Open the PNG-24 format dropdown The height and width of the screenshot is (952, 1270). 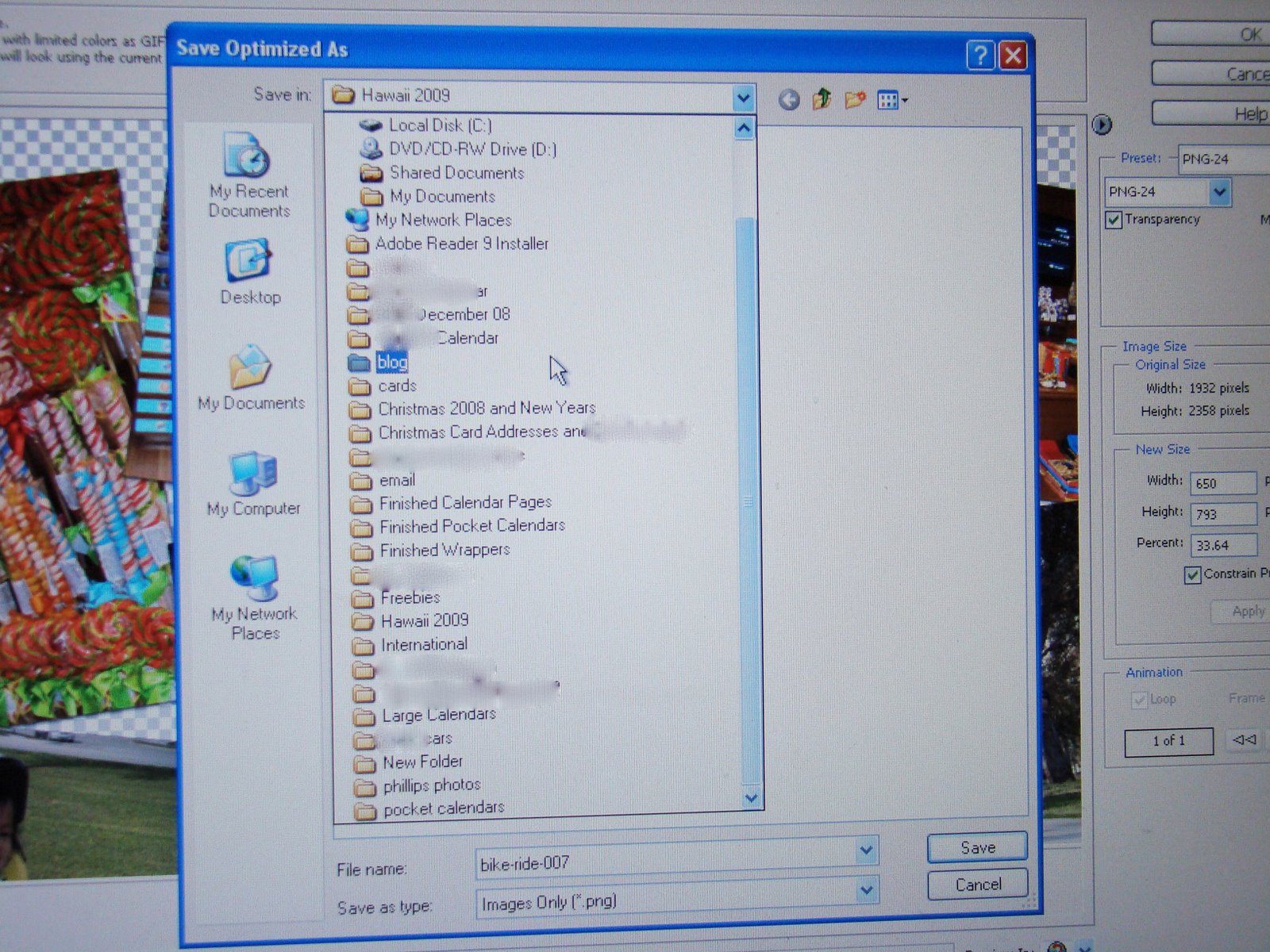(x=1220, y=191)
